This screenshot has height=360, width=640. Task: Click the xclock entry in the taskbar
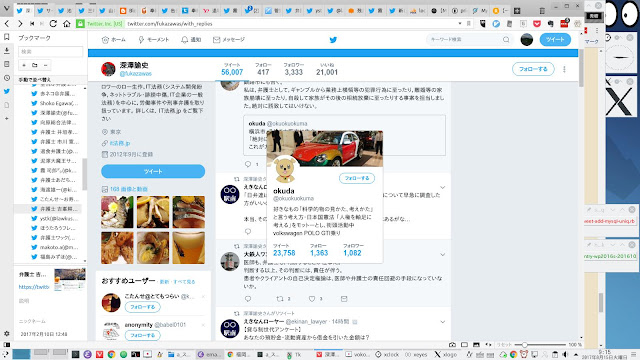[x=387, y=354]
